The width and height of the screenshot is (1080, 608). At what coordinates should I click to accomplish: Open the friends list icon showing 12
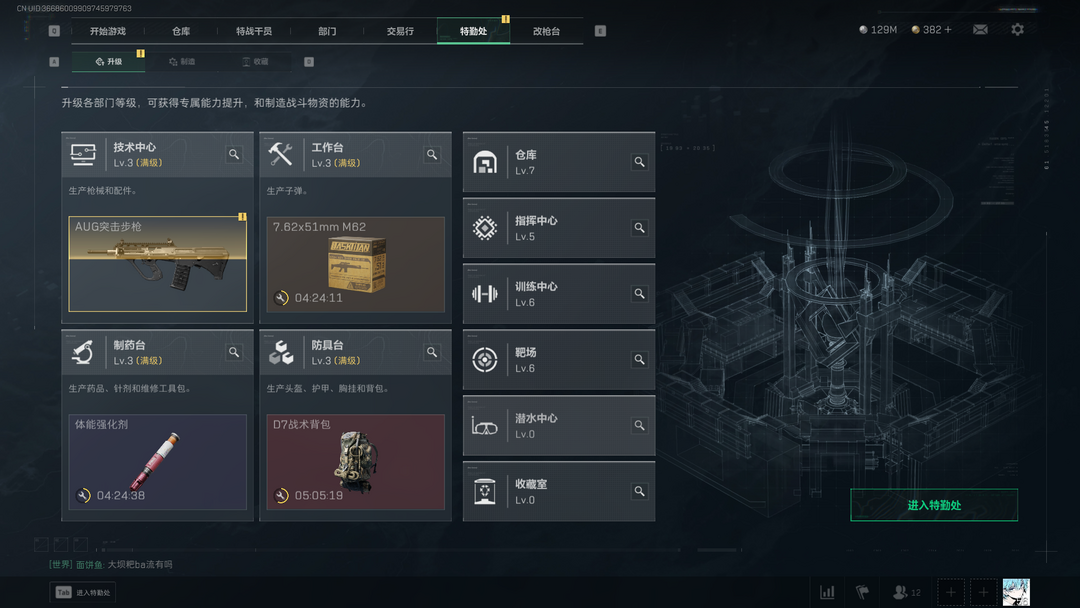pos(906,592)
